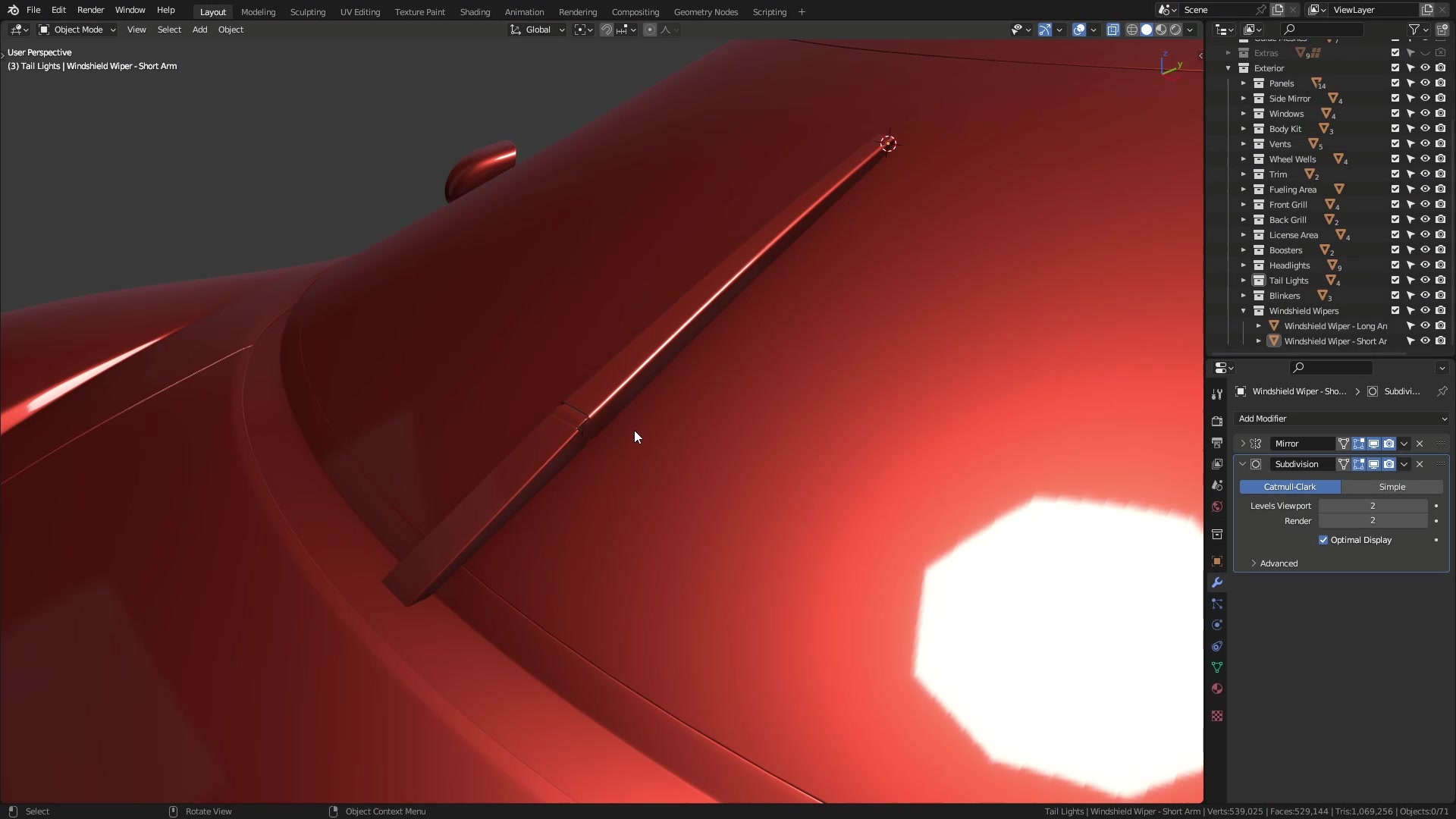Open the Global transform orientation dropdown
This screenshot has height=819, width=1456.
pos(537,30)
